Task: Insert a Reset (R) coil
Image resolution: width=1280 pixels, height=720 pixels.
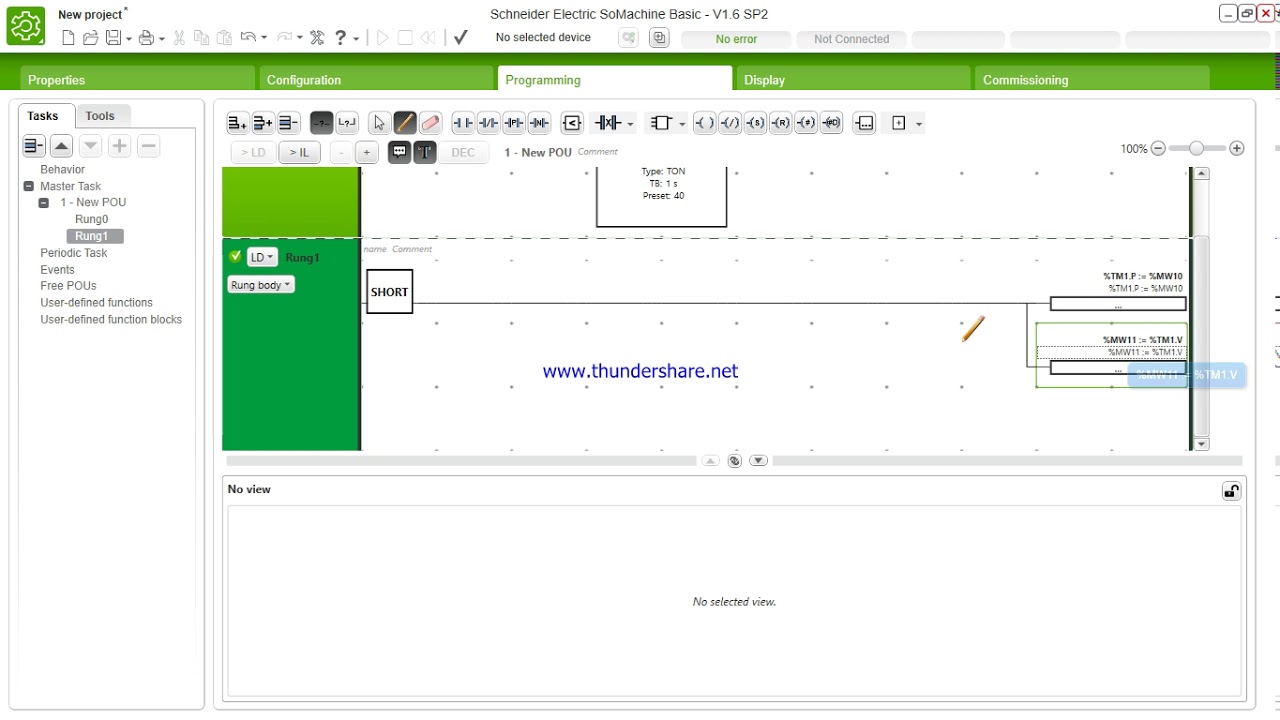Action: [780, 123]
